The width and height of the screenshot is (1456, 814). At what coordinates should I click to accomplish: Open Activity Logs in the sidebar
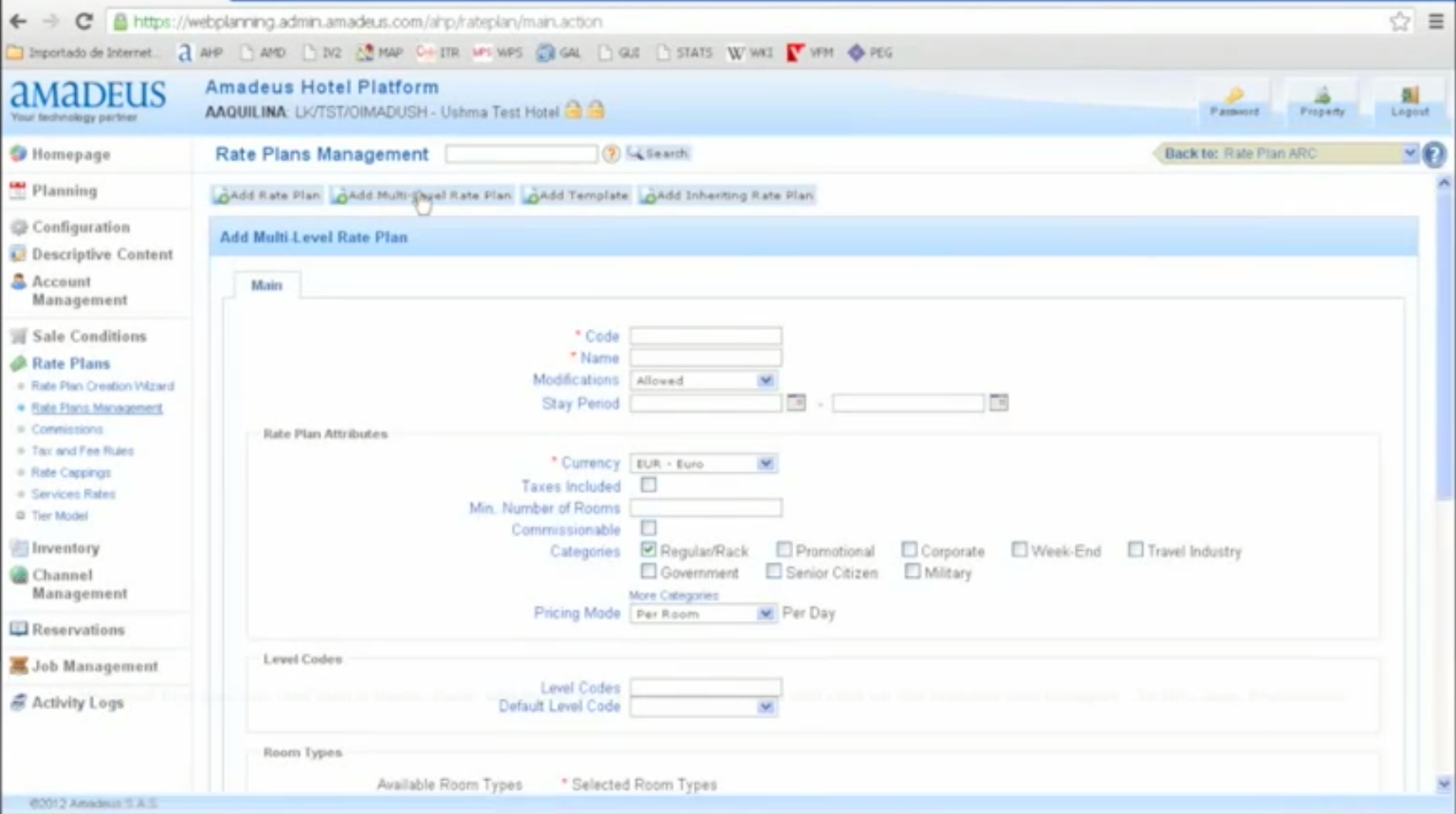(78, 702)
